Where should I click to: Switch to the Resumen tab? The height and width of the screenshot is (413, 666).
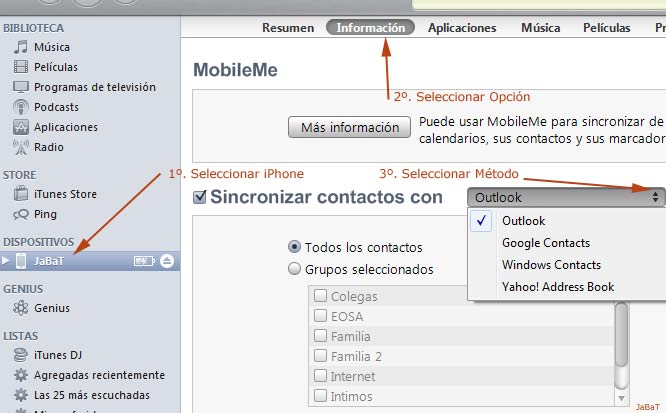(288, 28)
